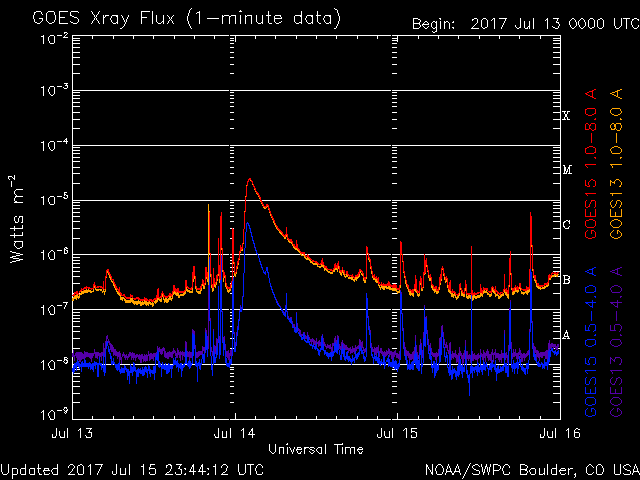Click the red peak of the Jul 14 flare
This screenshot has width=640, height=480.
click(249, 180)
